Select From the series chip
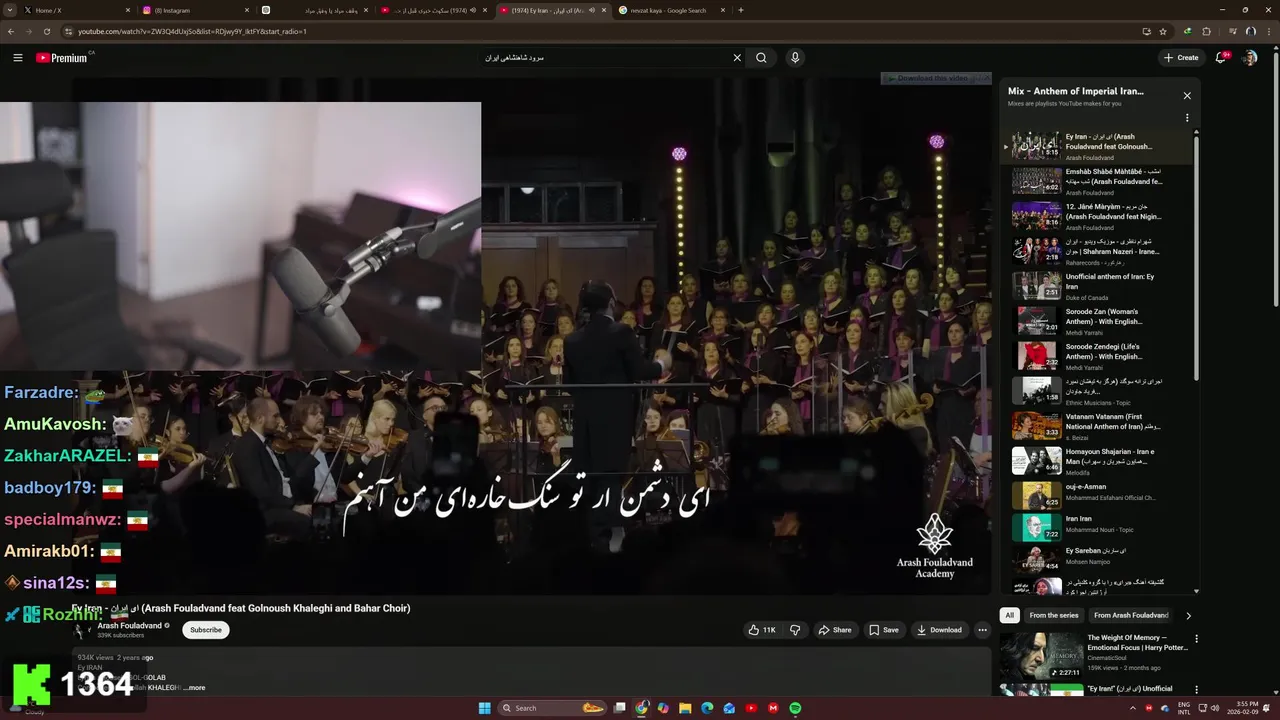 [1054, 615]
